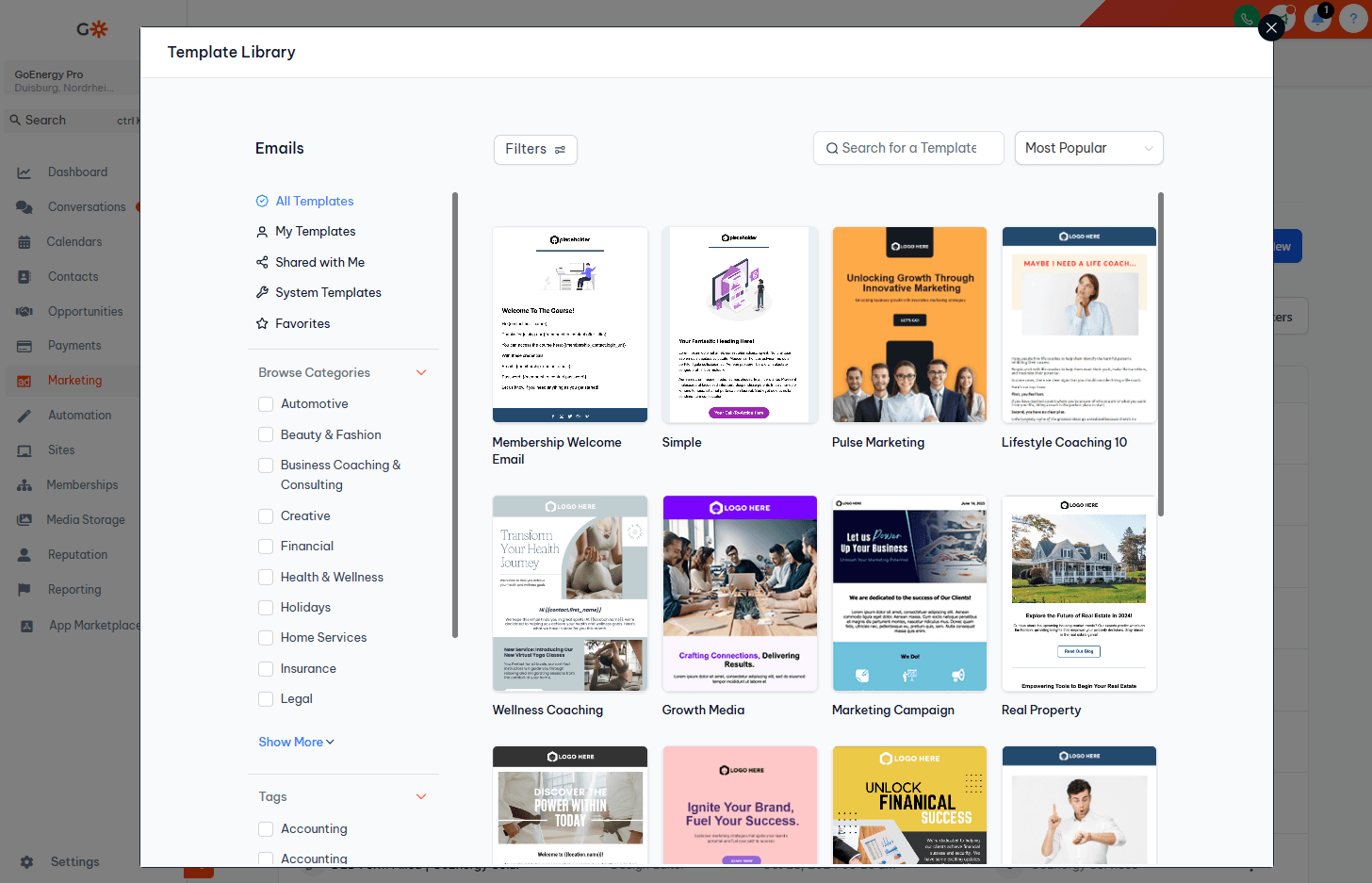Open the GoEnergy Pro account switcher
The height and width of the screenshot is (883, 1372).
pos(71,80)
